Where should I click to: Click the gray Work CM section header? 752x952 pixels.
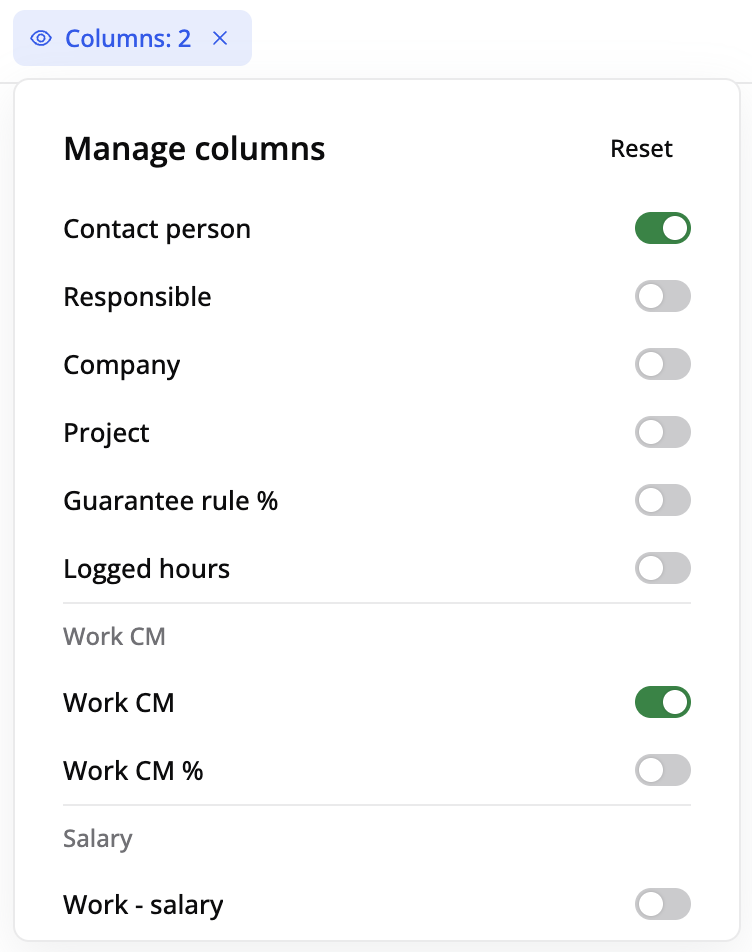tap(114, 636)
